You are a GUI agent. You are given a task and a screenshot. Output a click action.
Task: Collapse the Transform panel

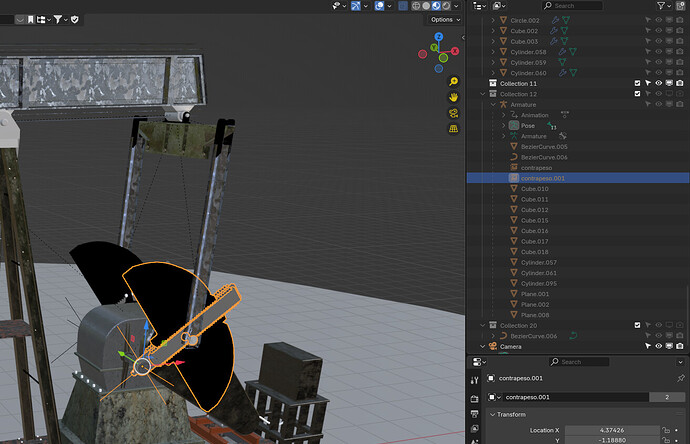492,414
